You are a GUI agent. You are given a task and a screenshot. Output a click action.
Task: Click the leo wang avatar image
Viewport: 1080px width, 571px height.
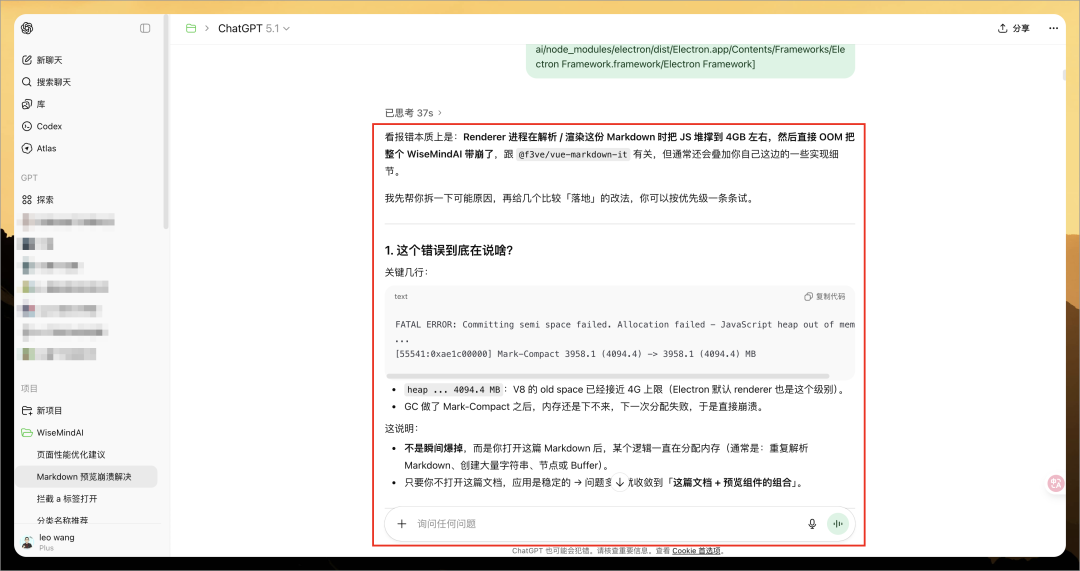point(27,542)
